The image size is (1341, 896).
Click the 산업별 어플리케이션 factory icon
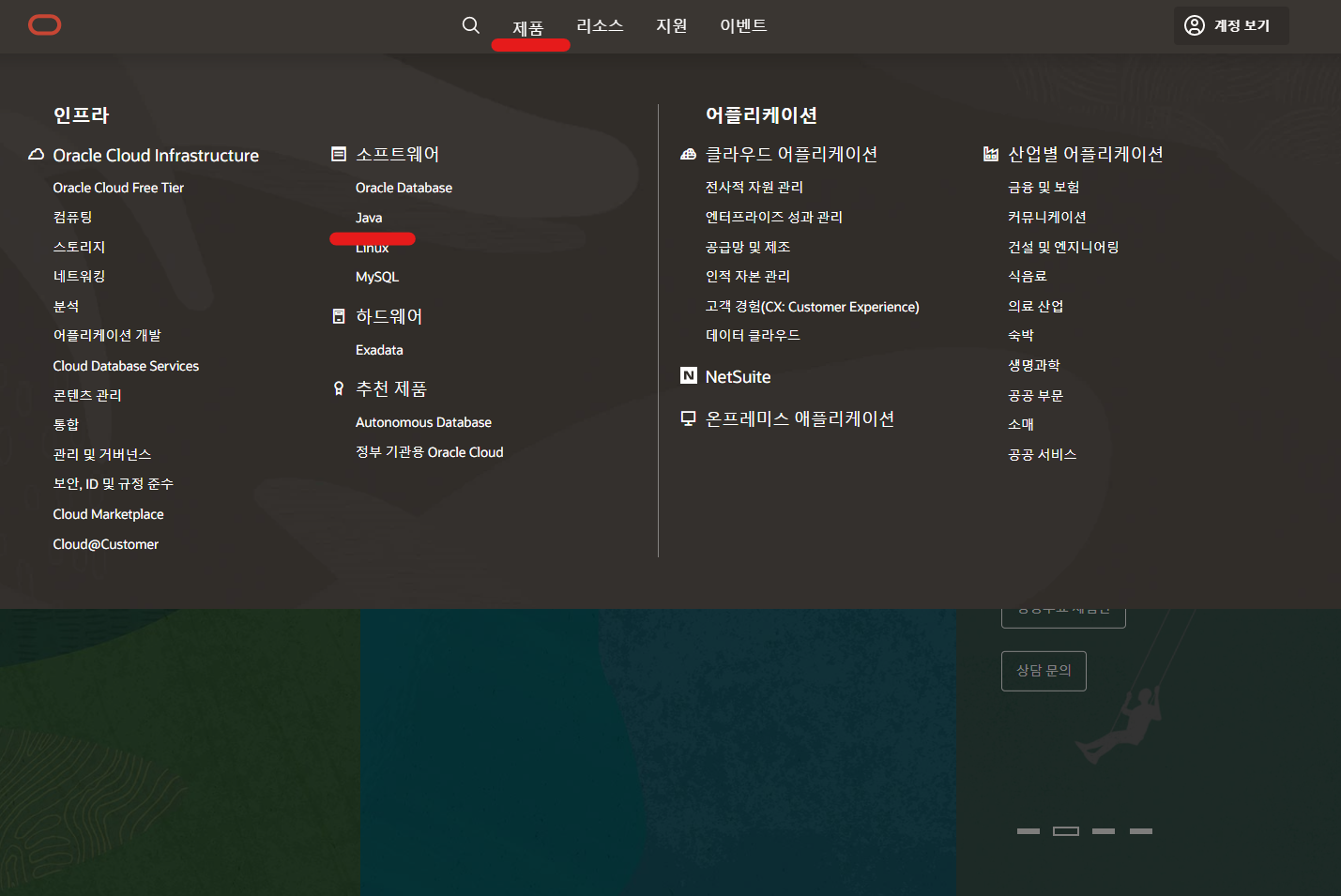991,154
